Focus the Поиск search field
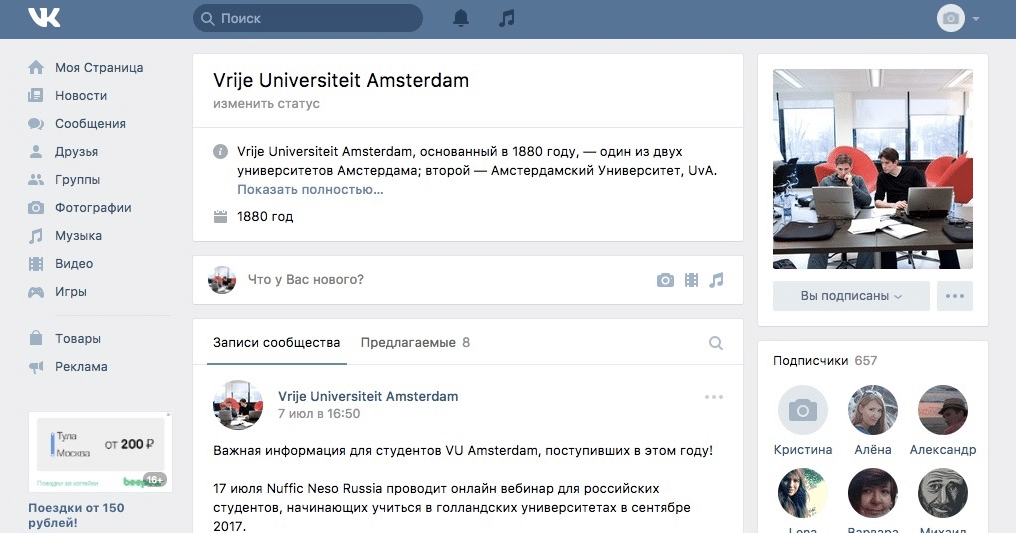1016x533 pixels. 308,18
